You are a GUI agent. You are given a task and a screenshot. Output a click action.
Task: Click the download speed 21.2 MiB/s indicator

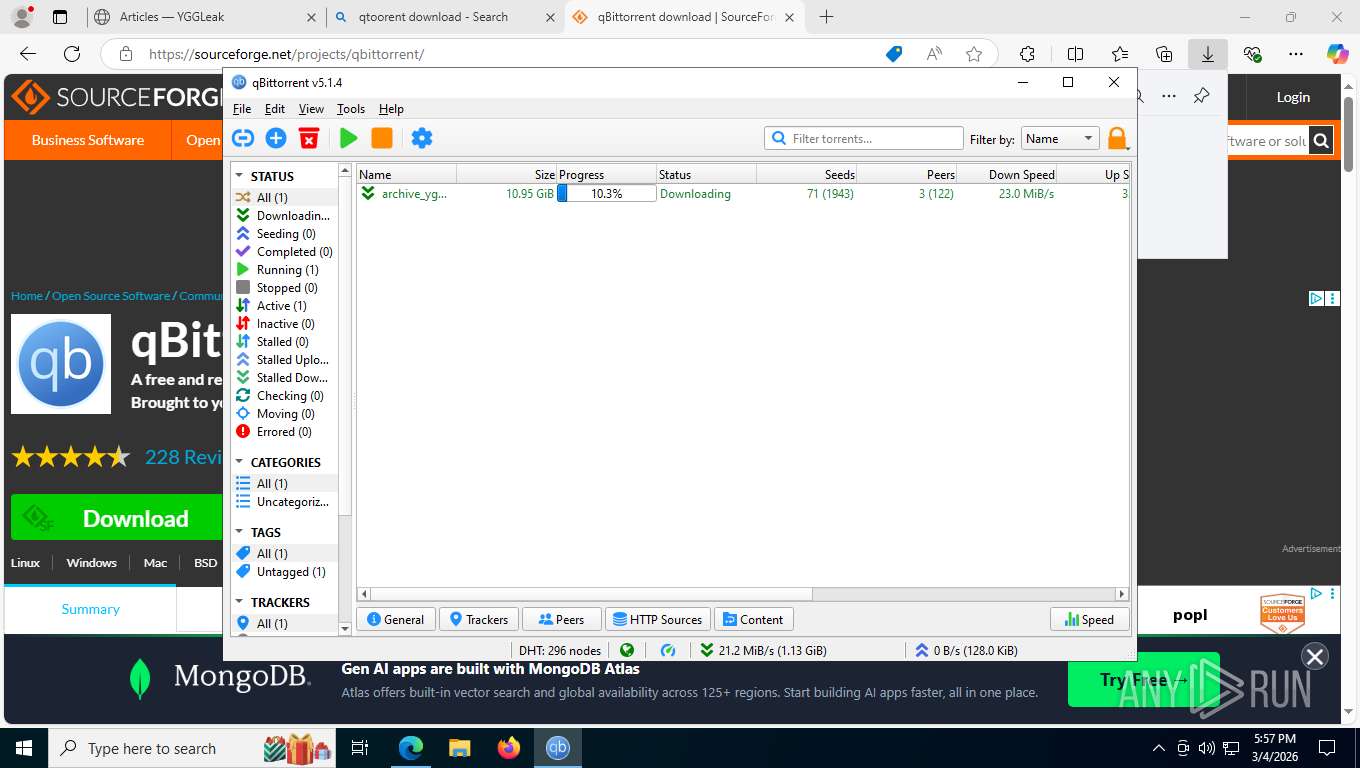[x=763, y=650]
